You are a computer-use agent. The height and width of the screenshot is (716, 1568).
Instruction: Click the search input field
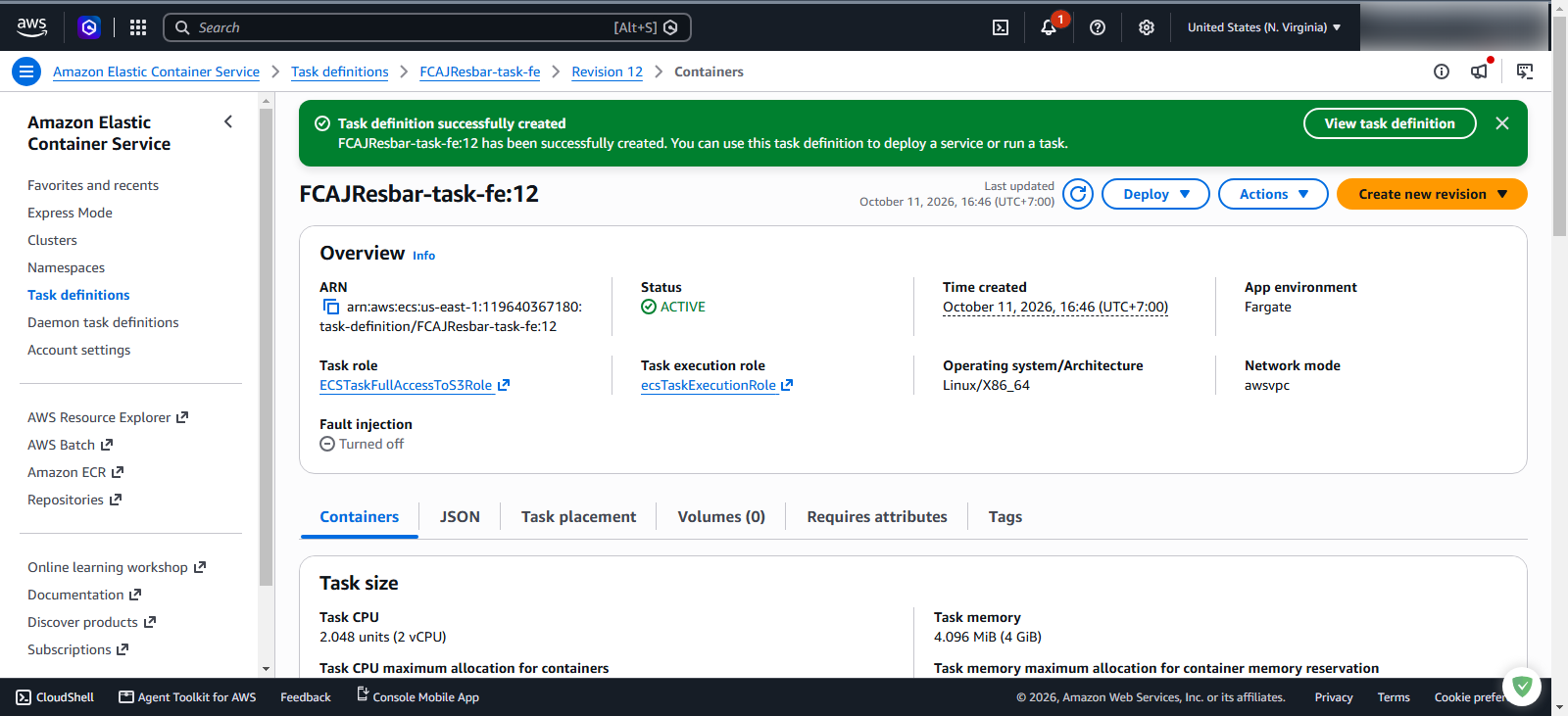point(427,27)
